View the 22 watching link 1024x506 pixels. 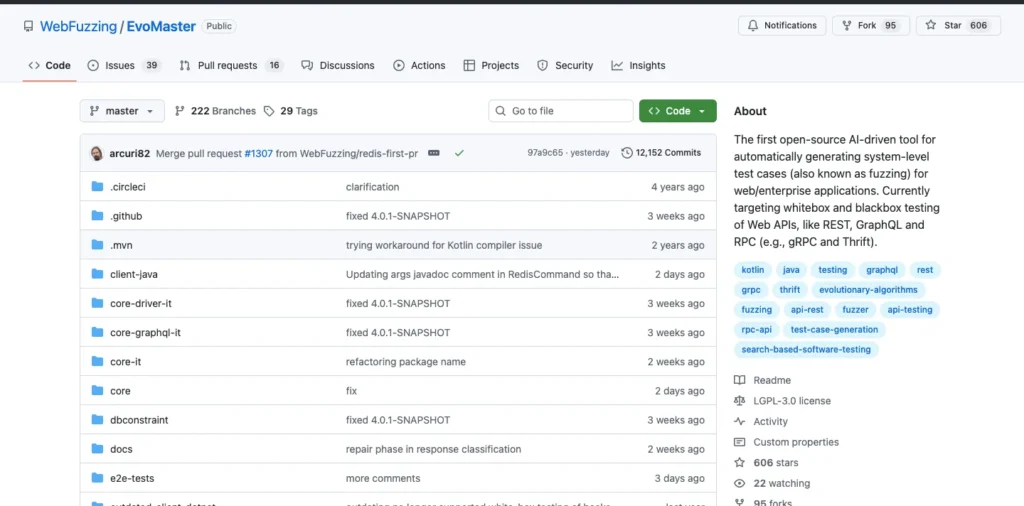click(x=773, y=483)
